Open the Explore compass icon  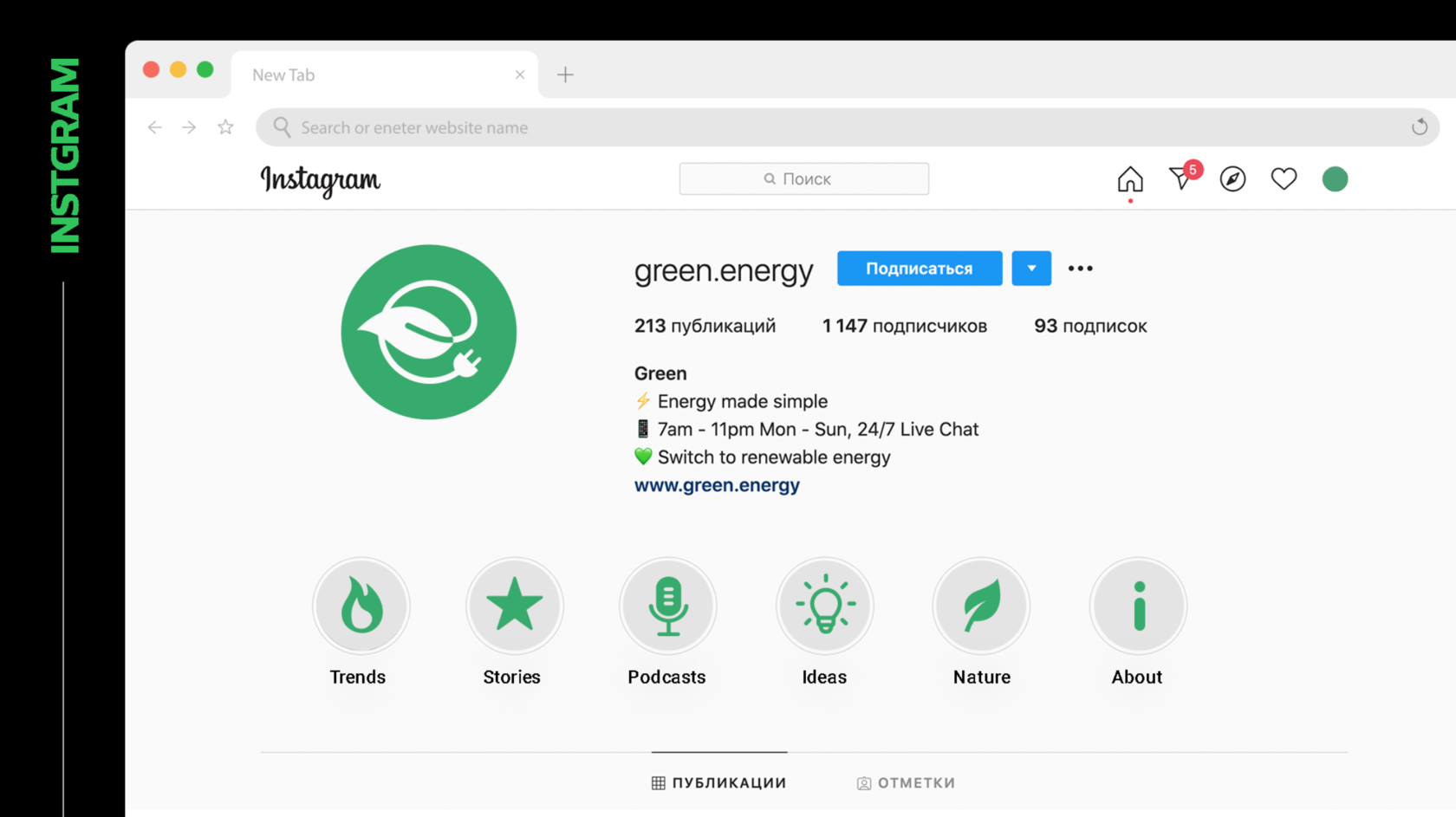coord(1232,179)
